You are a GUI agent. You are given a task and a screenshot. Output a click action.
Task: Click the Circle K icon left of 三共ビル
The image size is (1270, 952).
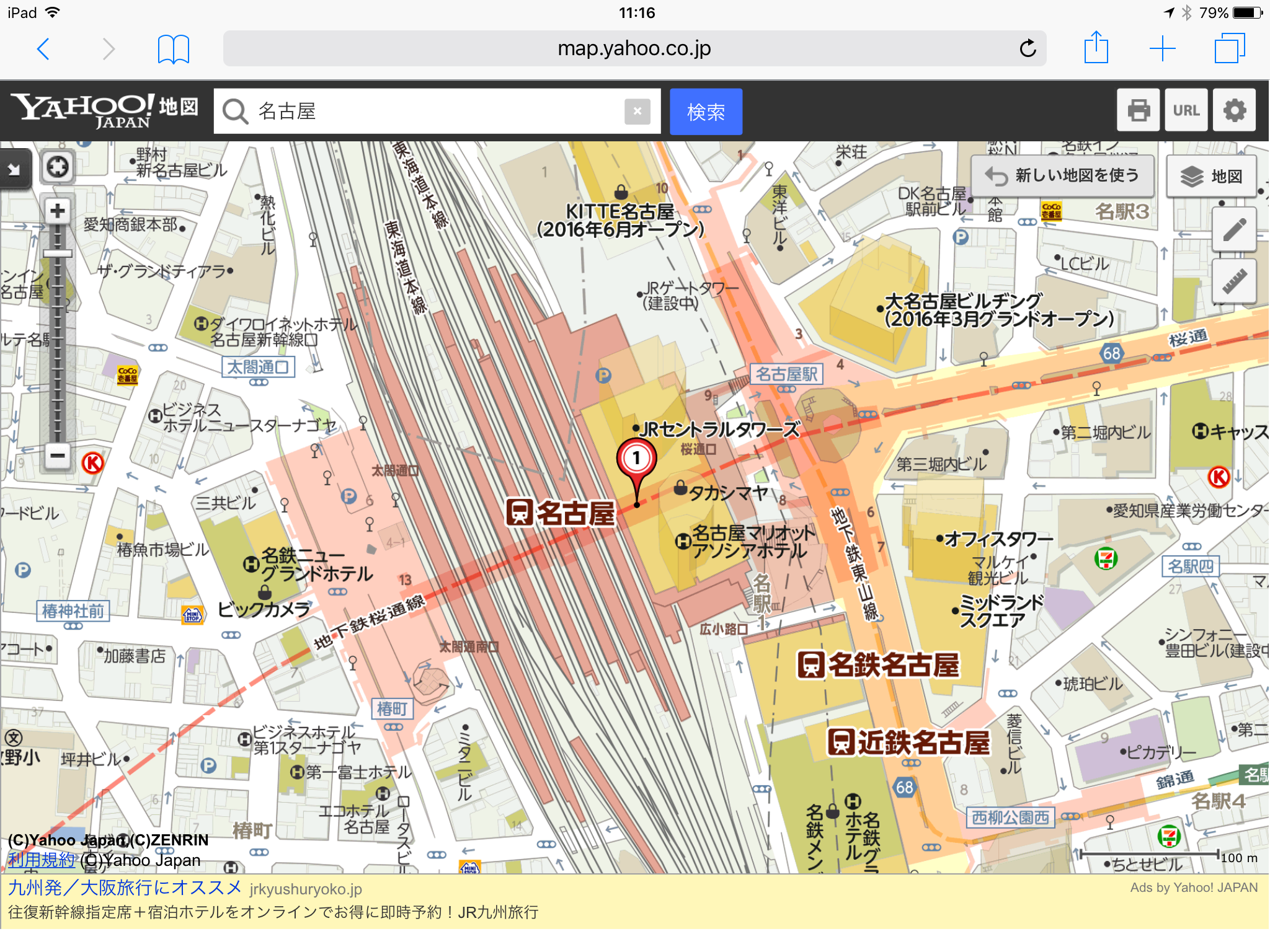(x=93, y=462)
